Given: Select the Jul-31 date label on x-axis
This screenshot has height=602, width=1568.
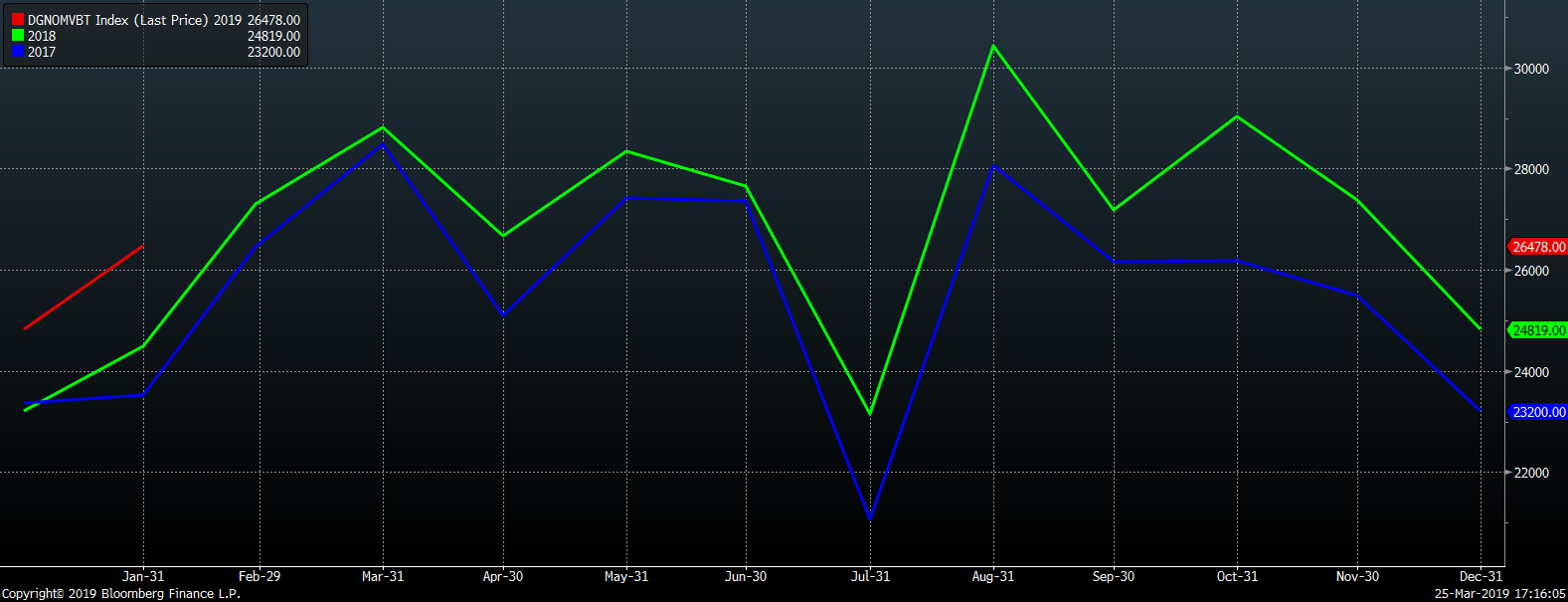Looking at the screenshot, I should (870, 576).
